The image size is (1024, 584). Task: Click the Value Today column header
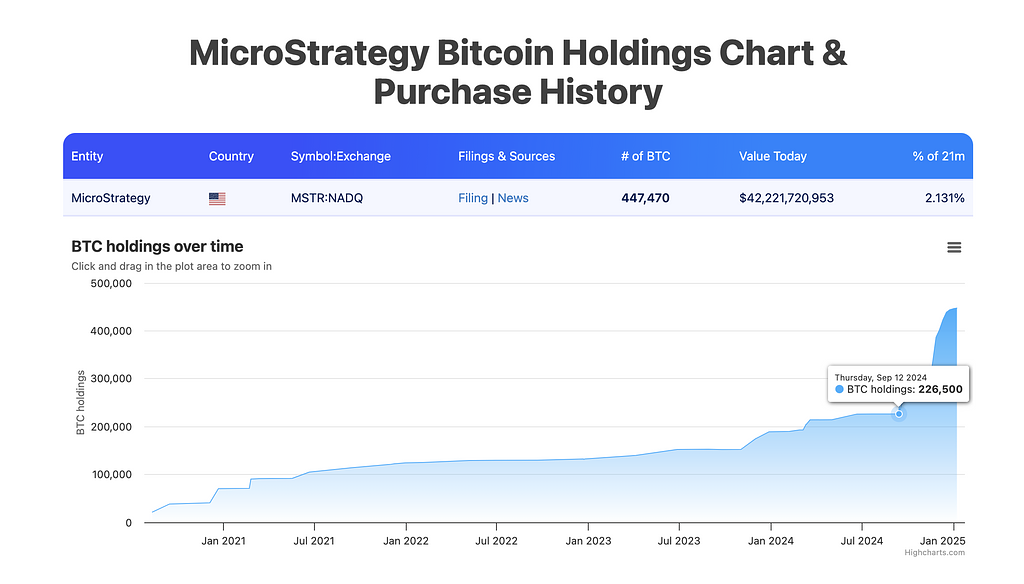point(772,156)
